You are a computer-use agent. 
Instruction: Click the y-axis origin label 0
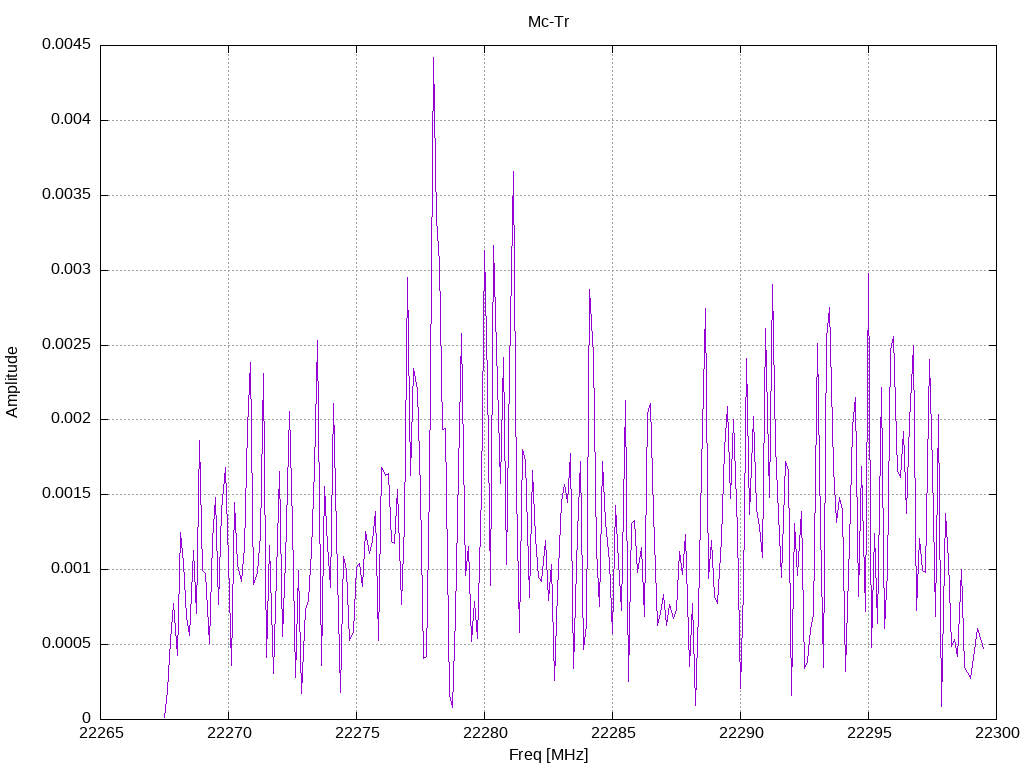(87, 719)
